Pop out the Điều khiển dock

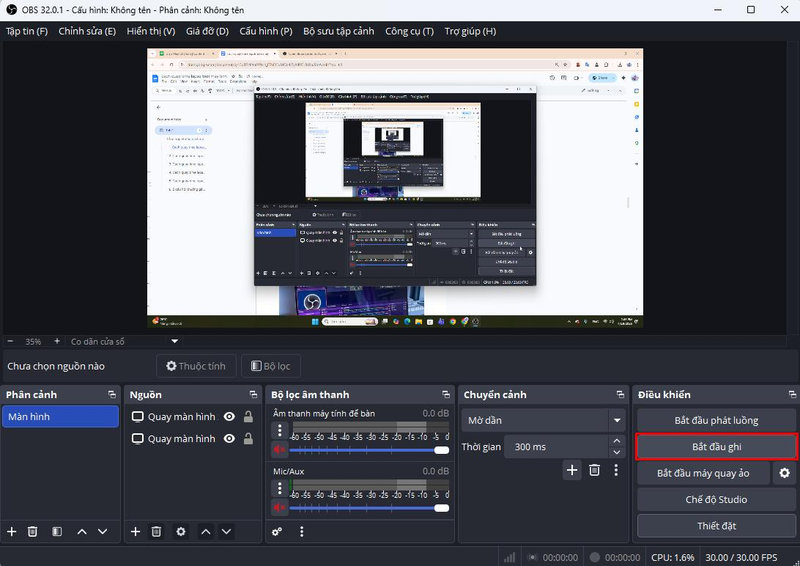(x=792, y=395)
